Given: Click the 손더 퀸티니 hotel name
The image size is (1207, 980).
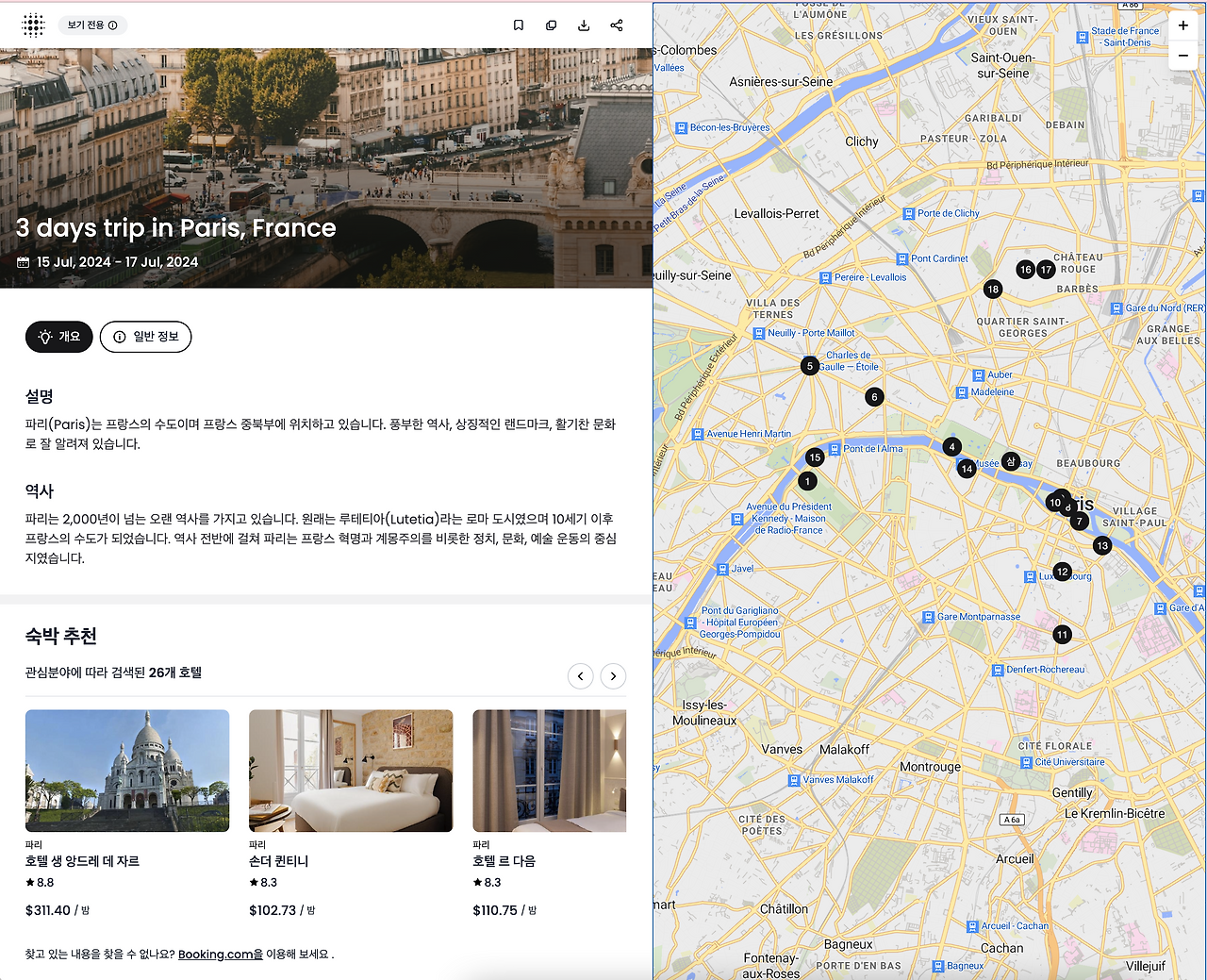Looking at the screenshot, I should pos(279,861).
